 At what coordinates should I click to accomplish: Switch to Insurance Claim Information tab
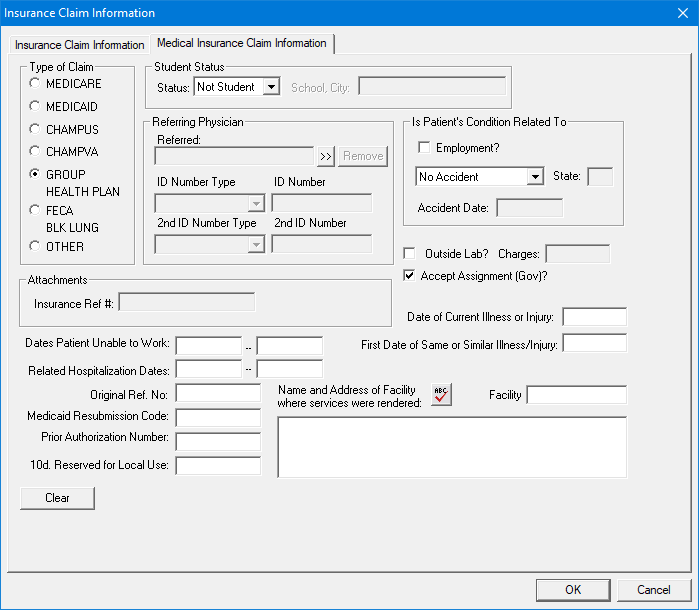pyautogui.click(x=79, y=45)
